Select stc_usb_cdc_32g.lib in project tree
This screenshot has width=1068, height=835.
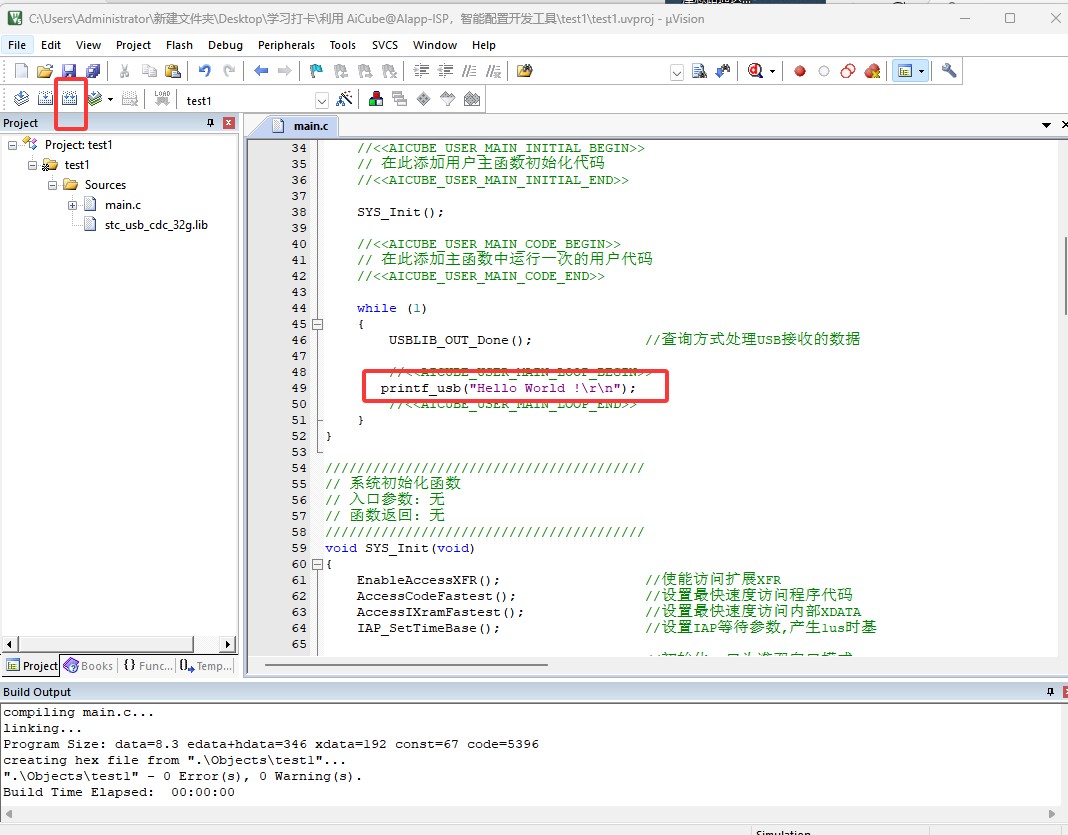(x=156, y=225)
